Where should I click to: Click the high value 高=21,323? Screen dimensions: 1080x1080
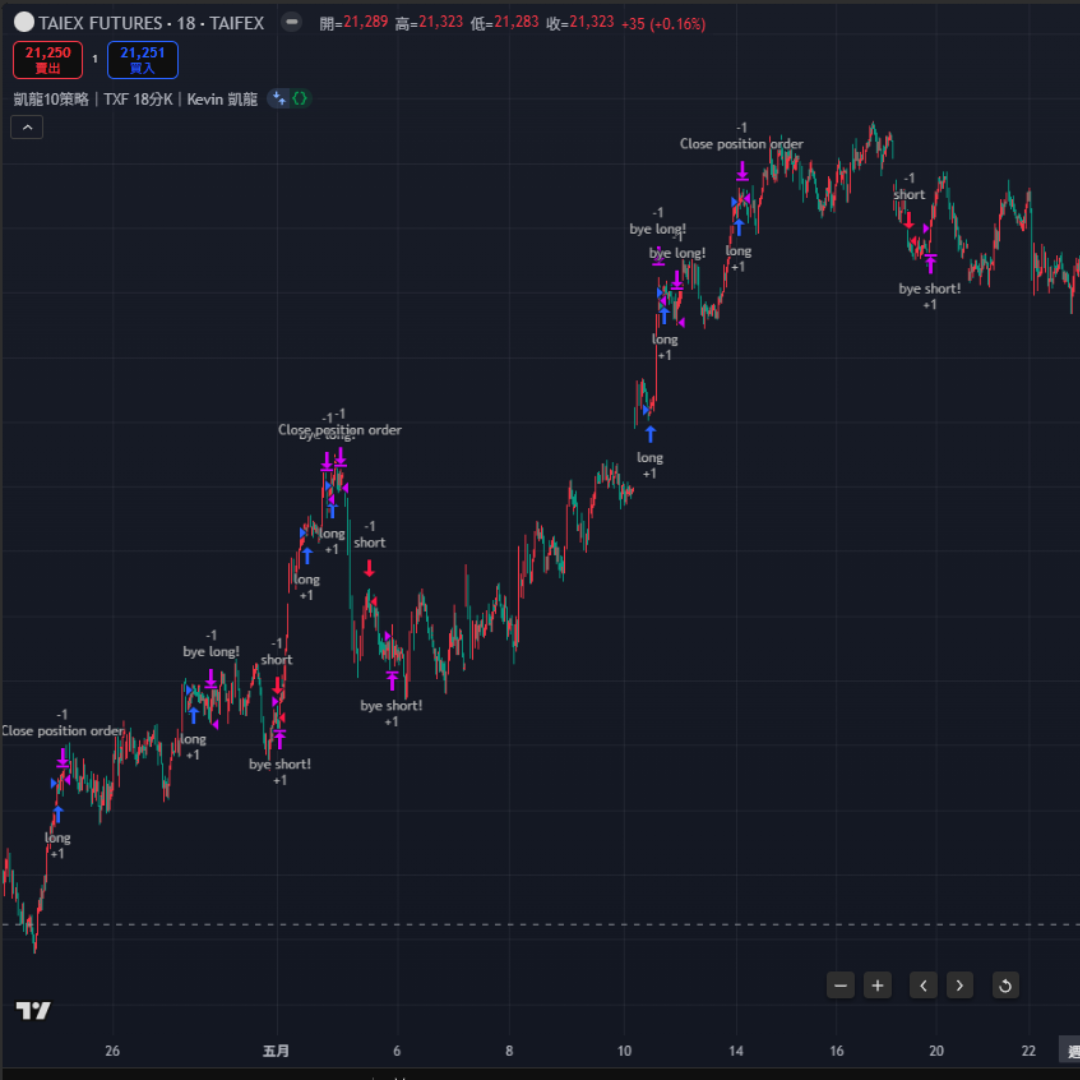pos(429,23)
